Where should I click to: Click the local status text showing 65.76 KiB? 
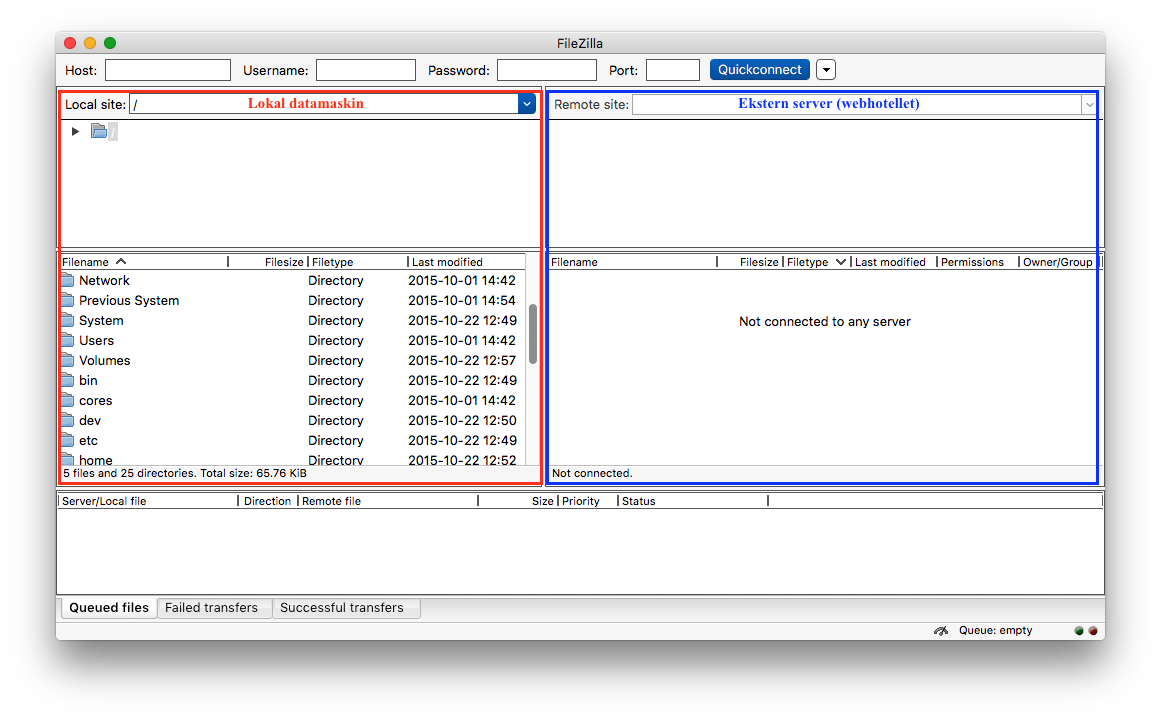185,473
